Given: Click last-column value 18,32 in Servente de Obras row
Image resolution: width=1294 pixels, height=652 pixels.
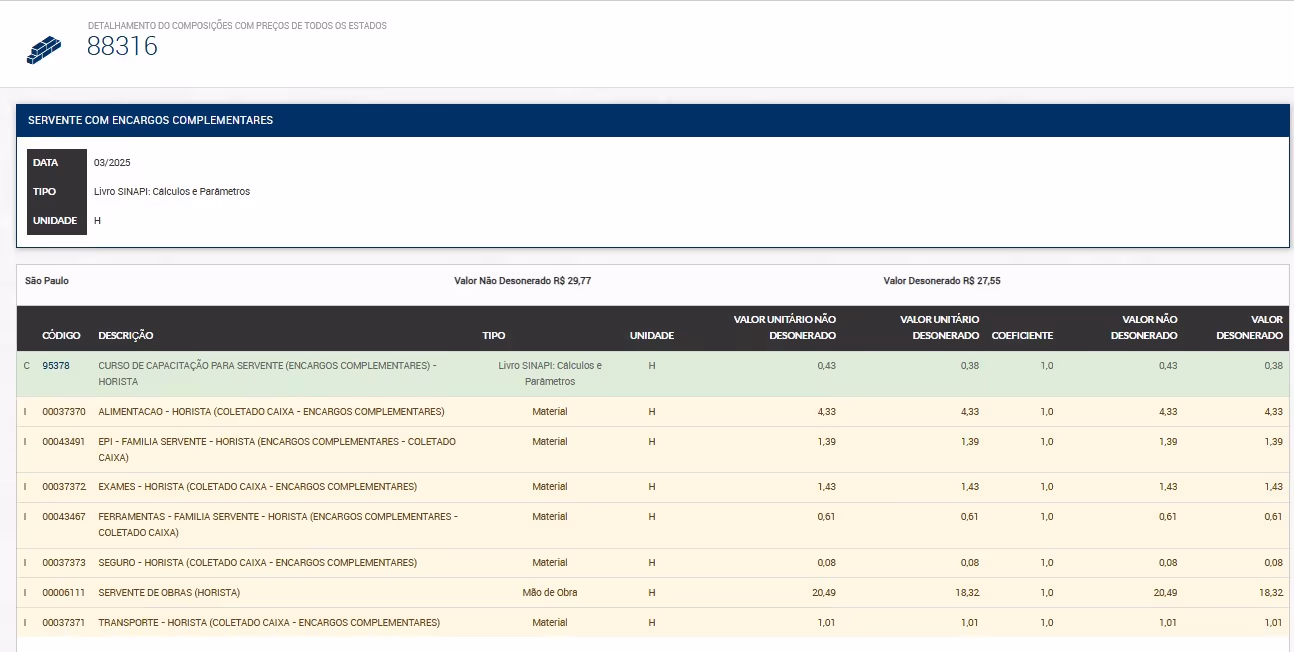Looking at the screenshot, I should click(x=1271, y=593).
